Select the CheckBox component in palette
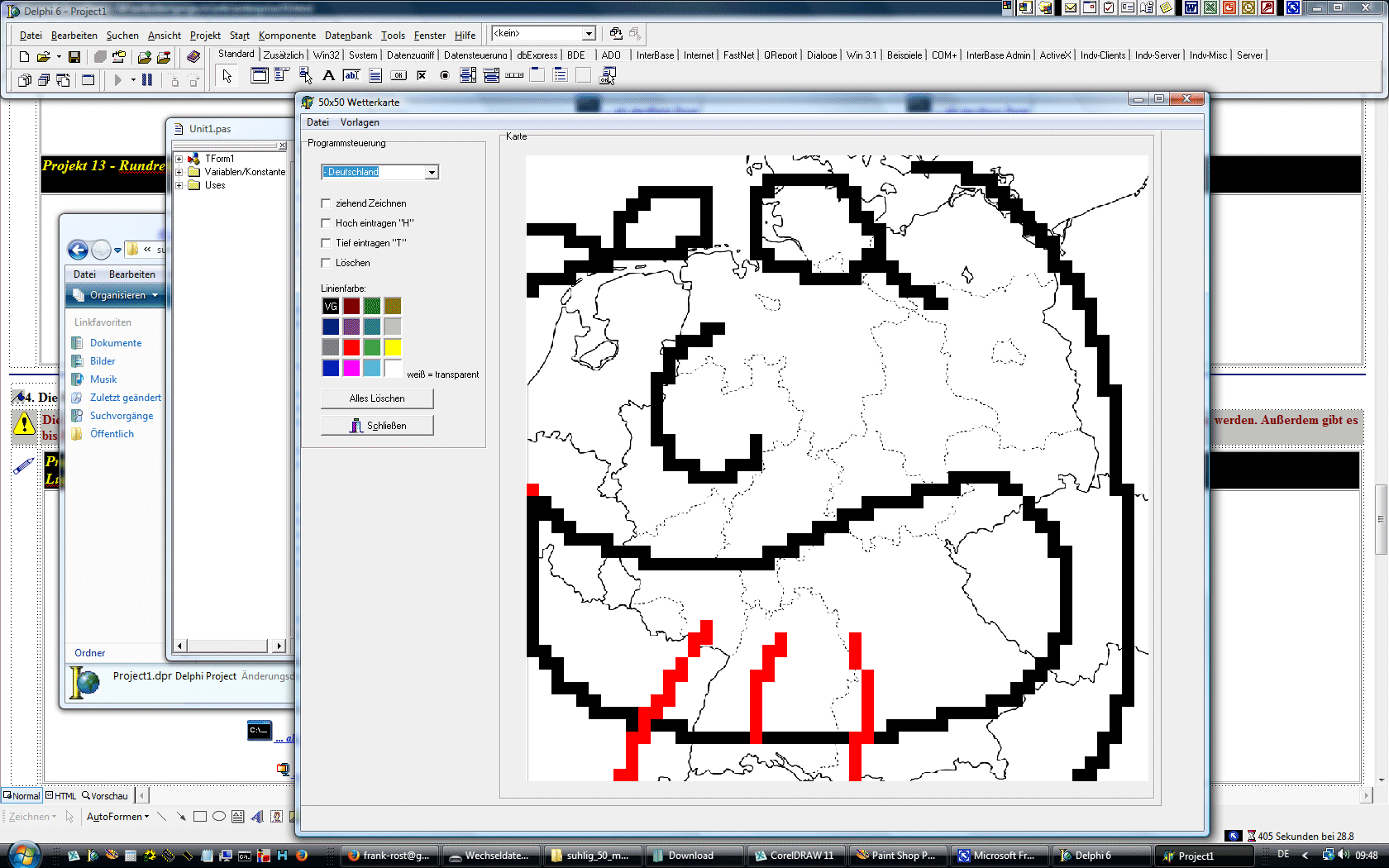Viewport: 1389px width, 868px height. pos(421,75)
